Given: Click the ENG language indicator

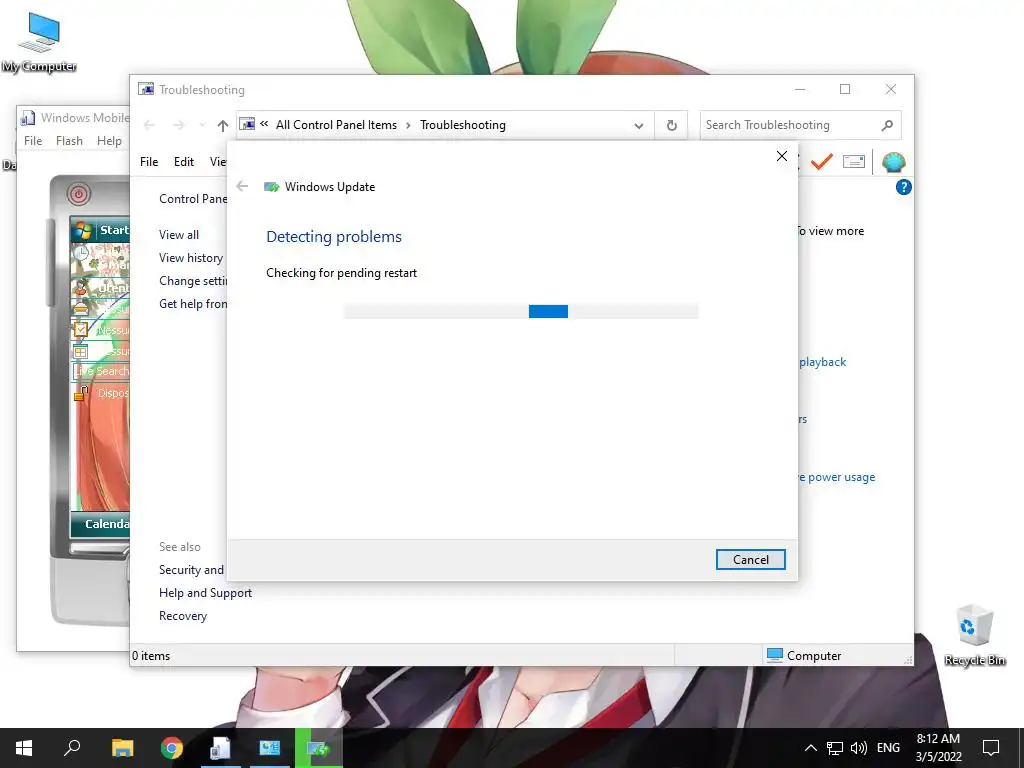Looking at the screenshot, I should 888,748.
